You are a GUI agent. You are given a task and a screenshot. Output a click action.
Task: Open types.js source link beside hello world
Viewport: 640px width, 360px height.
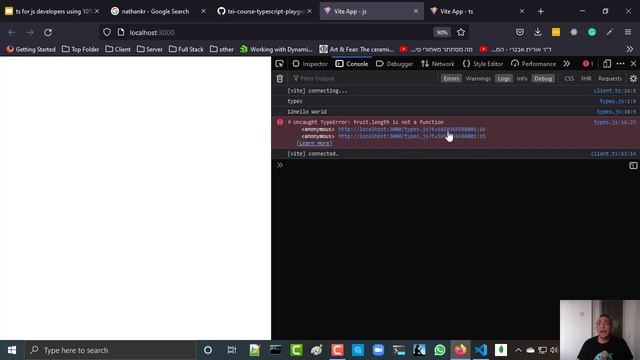[616, 111]
